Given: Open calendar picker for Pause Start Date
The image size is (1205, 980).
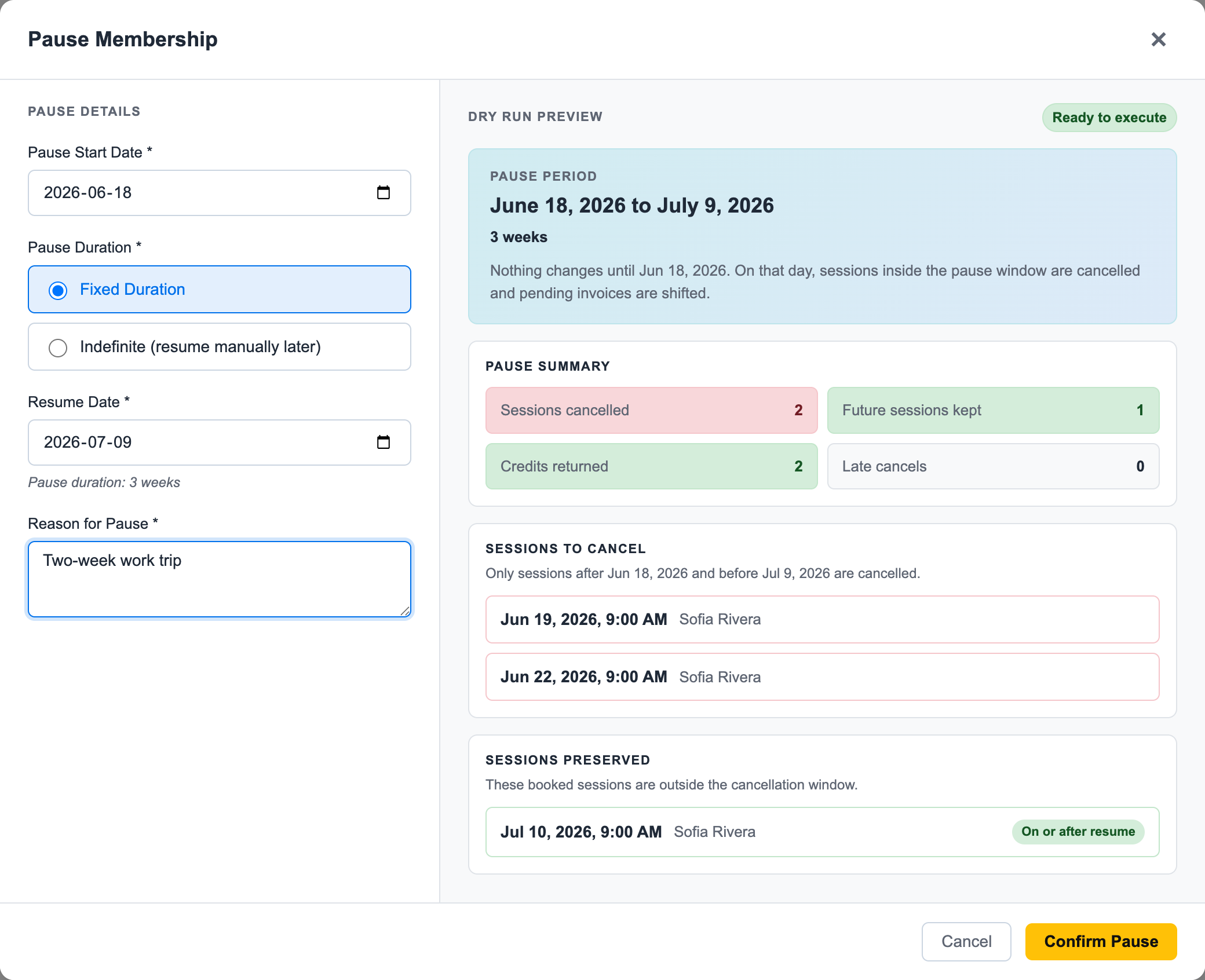Looking at the screenshot, I should point(384,193).
